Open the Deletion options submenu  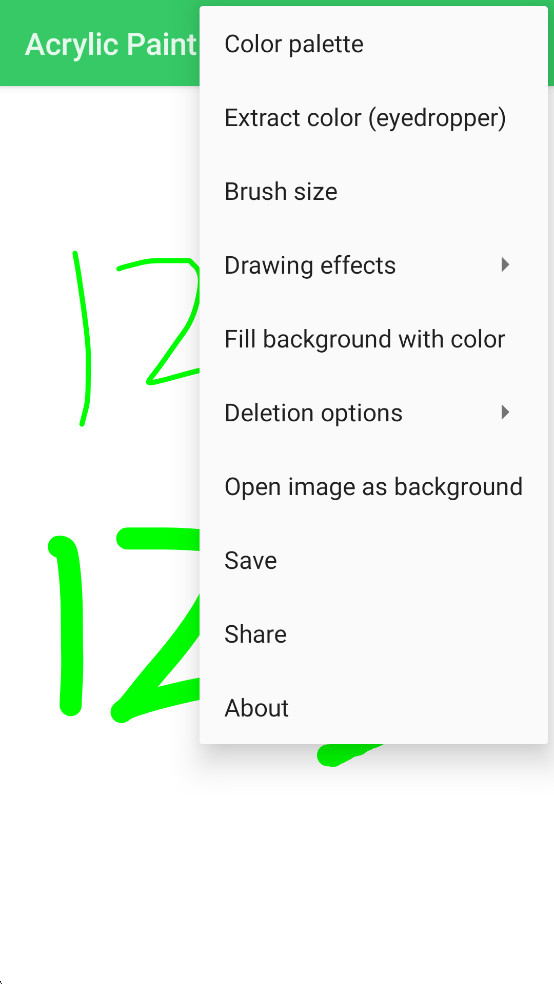coord(373,413)
